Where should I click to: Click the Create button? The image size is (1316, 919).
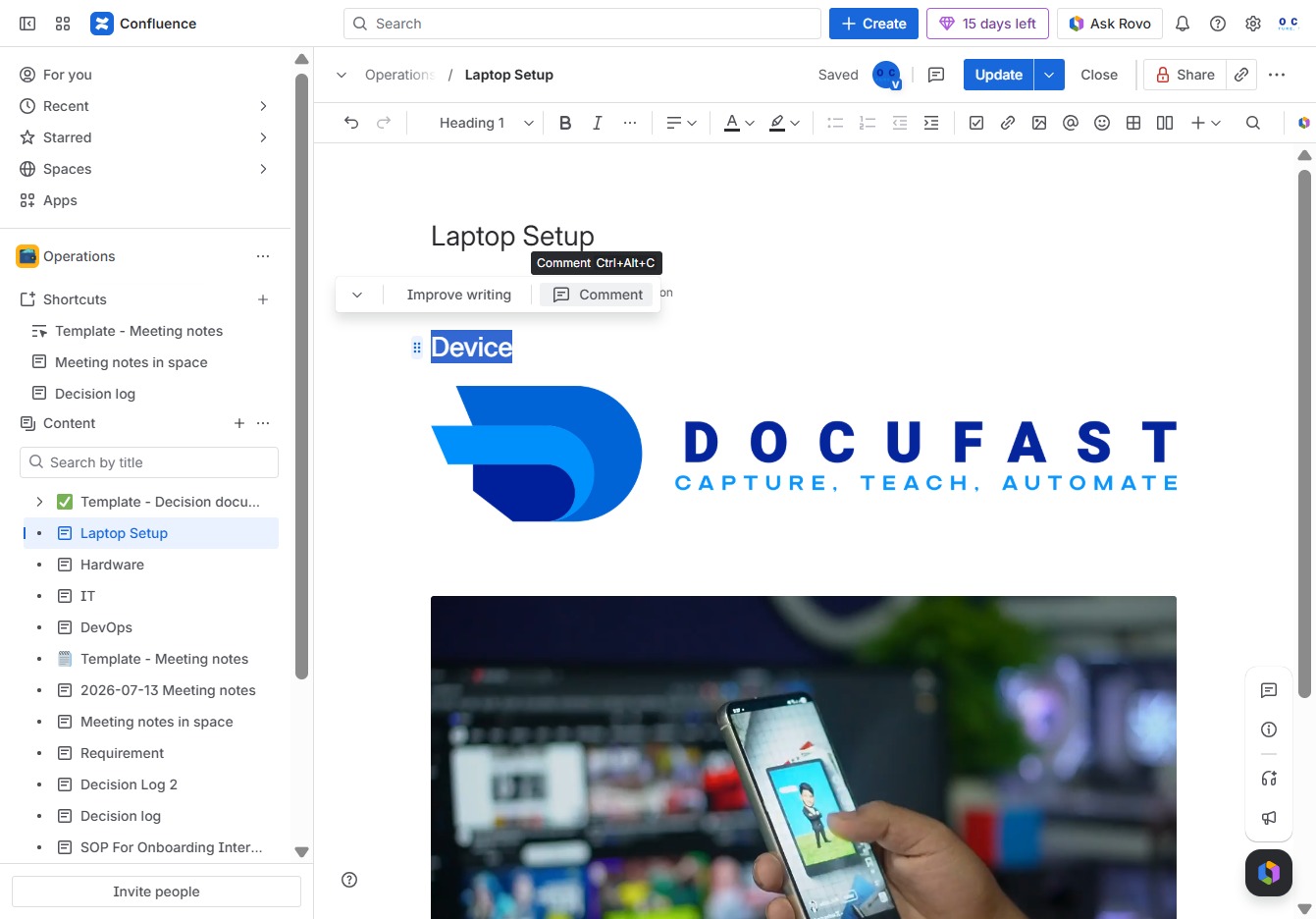[873, 24]
